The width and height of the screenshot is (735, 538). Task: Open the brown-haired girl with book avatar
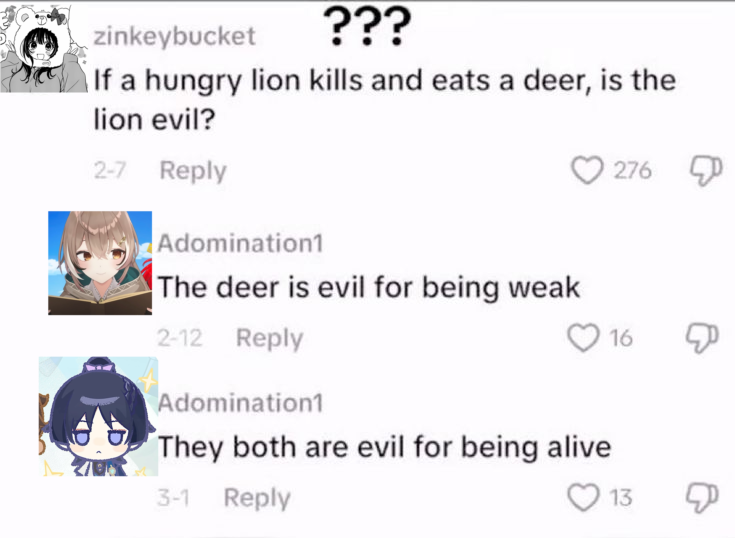100,263
